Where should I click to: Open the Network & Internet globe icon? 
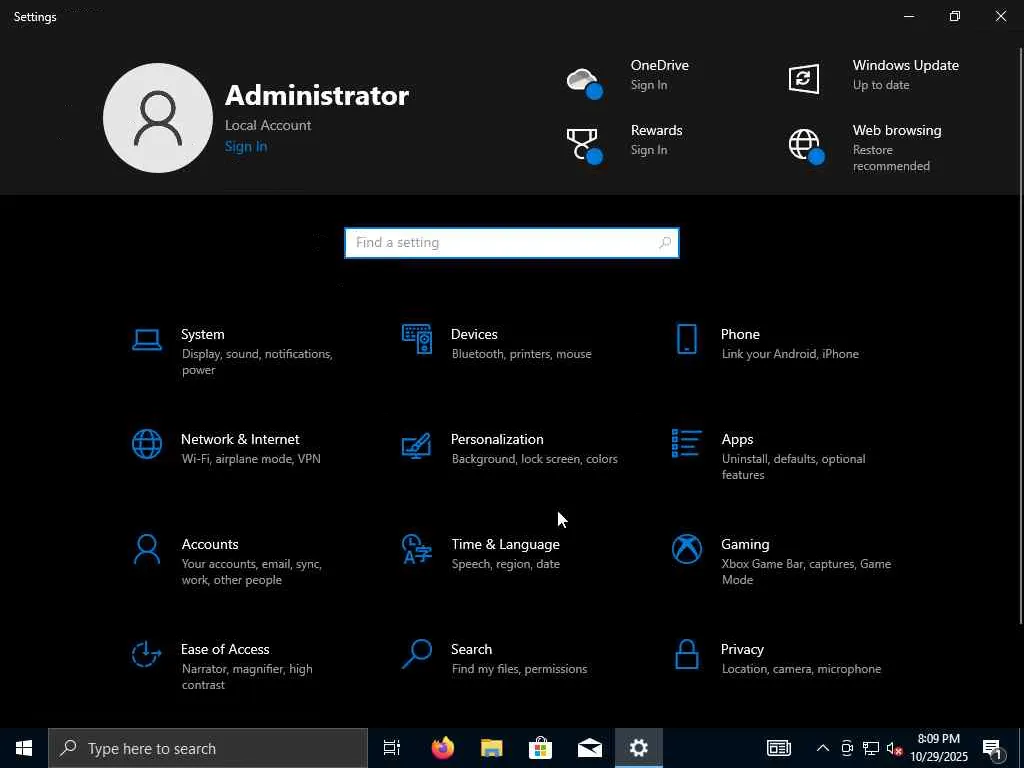coord(147,445)
